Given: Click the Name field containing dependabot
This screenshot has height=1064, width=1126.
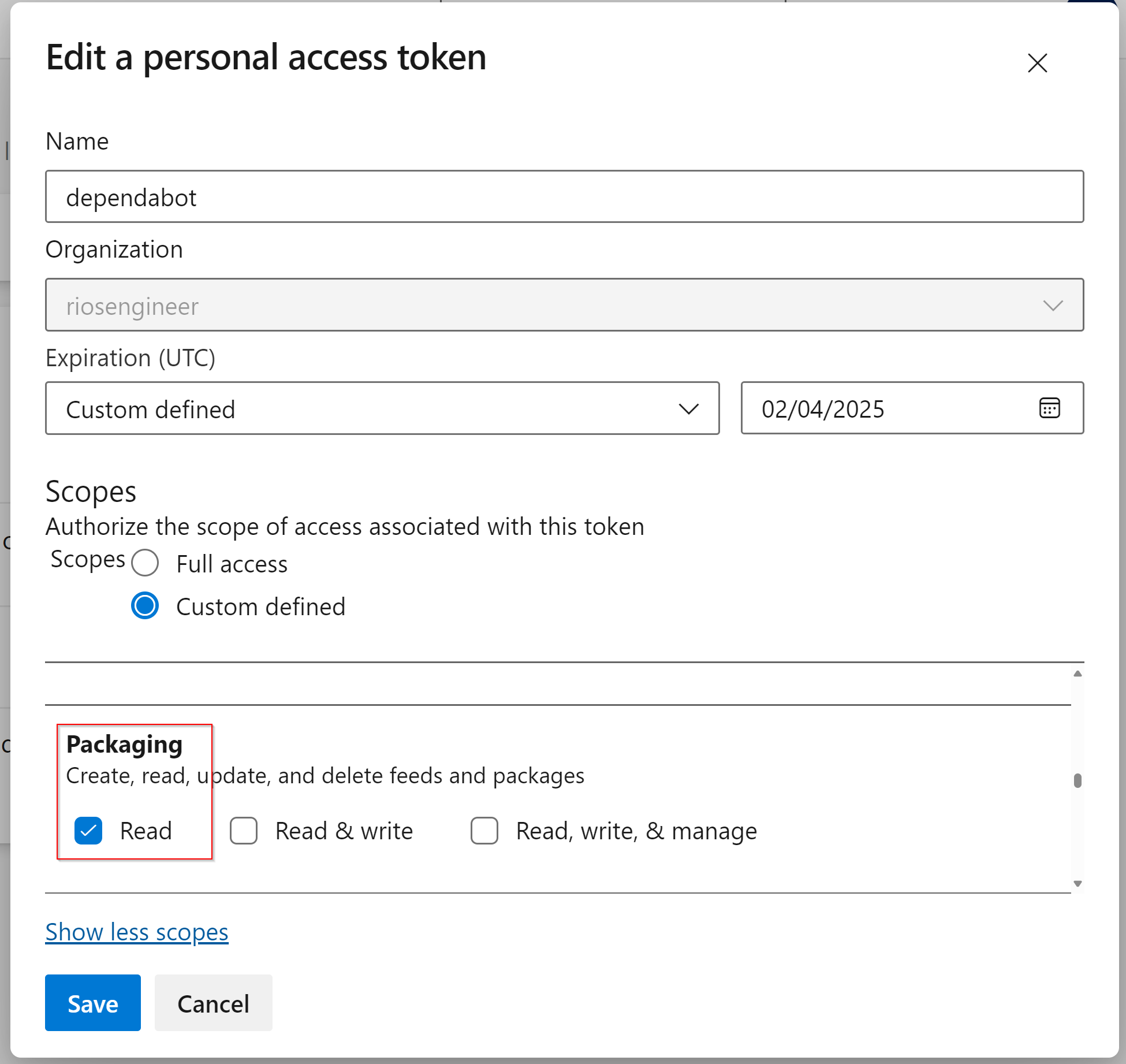Looking at the screenshot, I should tap(564, 197).
